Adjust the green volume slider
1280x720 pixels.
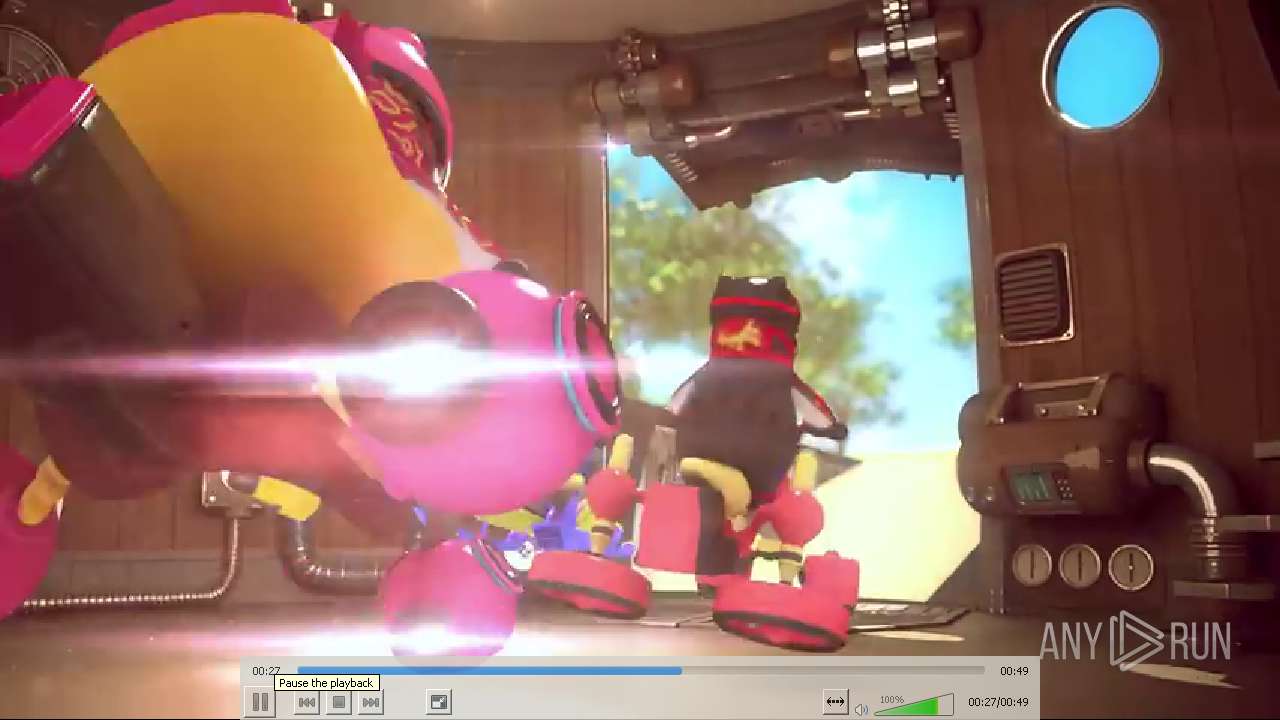point(914,706)
